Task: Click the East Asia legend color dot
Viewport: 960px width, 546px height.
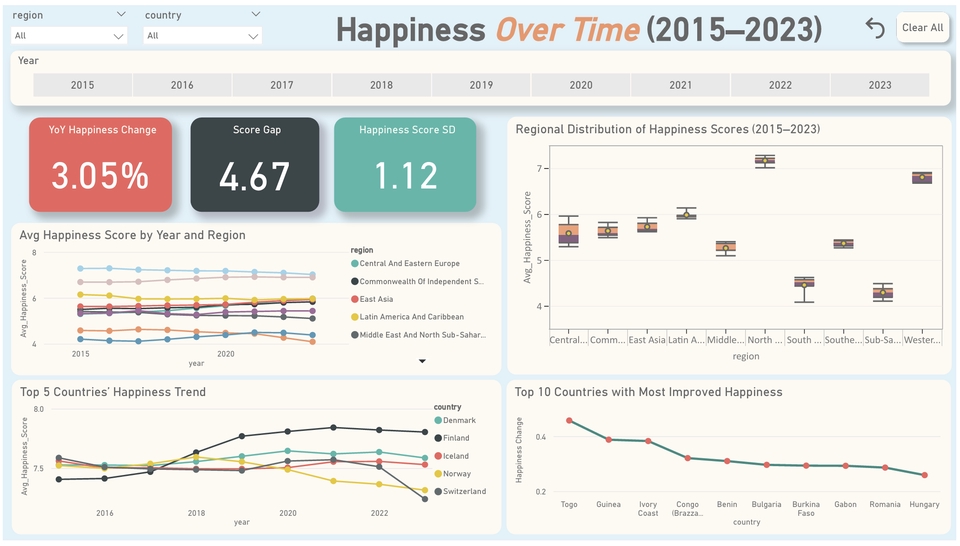Action: (354, 299)
